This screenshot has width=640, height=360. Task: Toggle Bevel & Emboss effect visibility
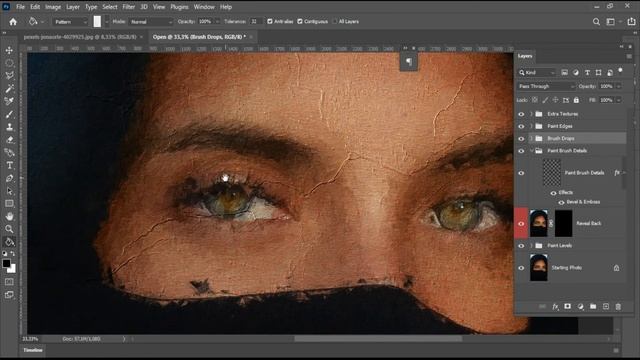coord(561,202)
